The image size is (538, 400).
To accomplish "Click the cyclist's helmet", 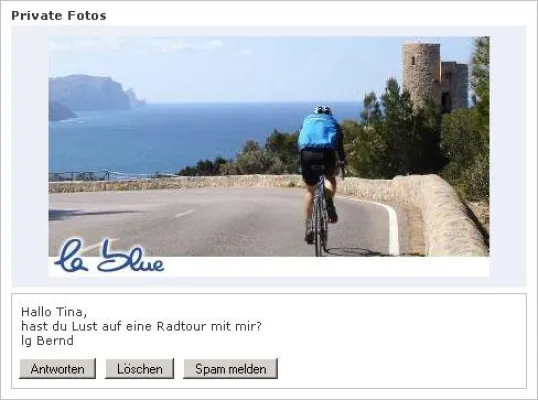I will tap(323, 110).
